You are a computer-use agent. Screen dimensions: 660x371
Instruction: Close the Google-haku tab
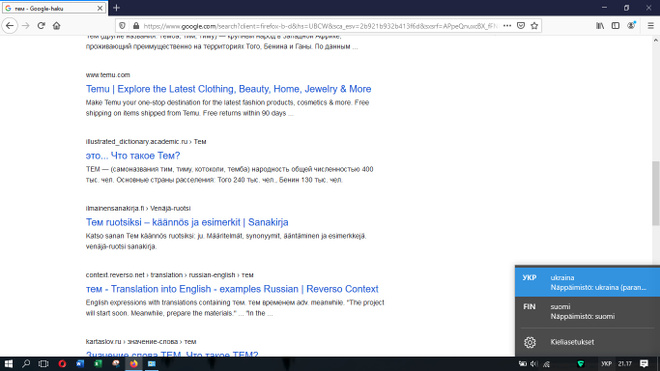(x=100, y=8)
